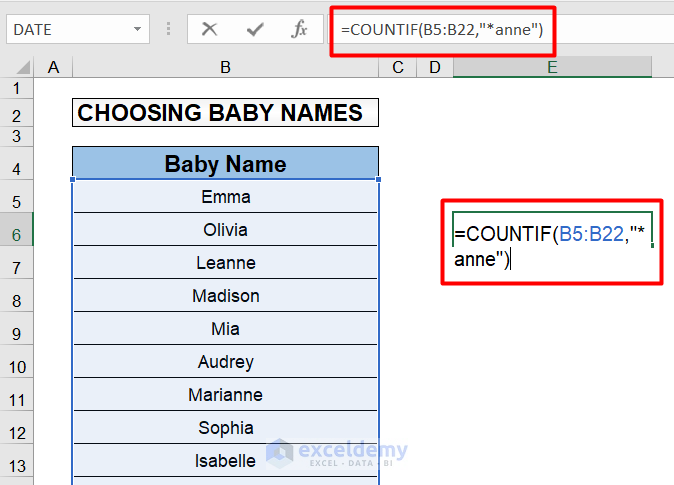Cancel formula entry with the X icon

tap(210, 29)
